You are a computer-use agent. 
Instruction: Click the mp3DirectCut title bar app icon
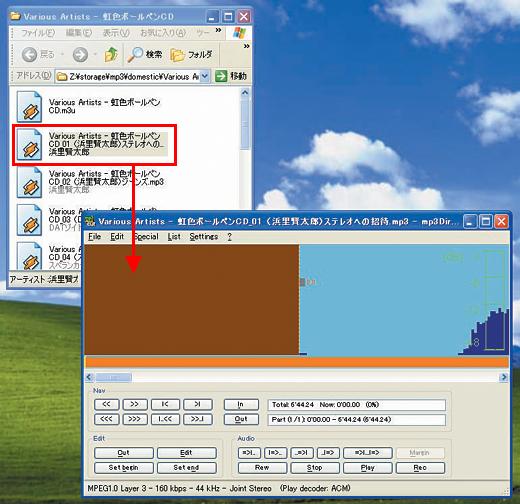point(90,221)
